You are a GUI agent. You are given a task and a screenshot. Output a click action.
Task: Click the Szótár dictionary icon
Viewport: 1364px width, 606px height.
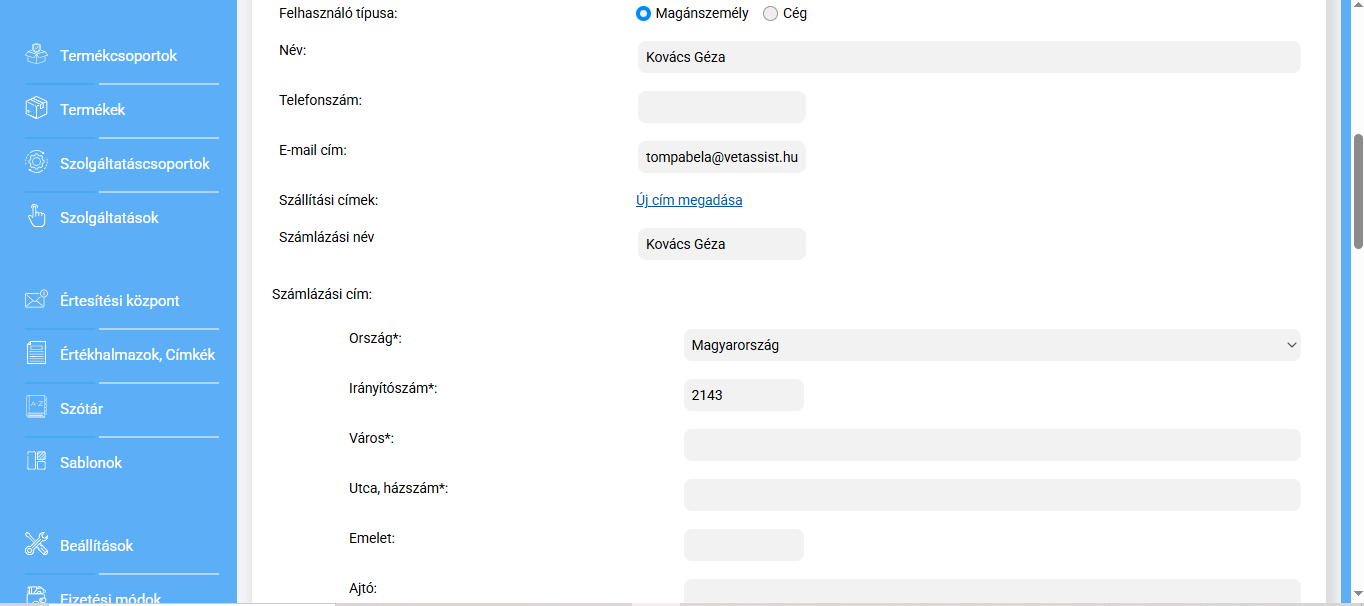[37, 408]
